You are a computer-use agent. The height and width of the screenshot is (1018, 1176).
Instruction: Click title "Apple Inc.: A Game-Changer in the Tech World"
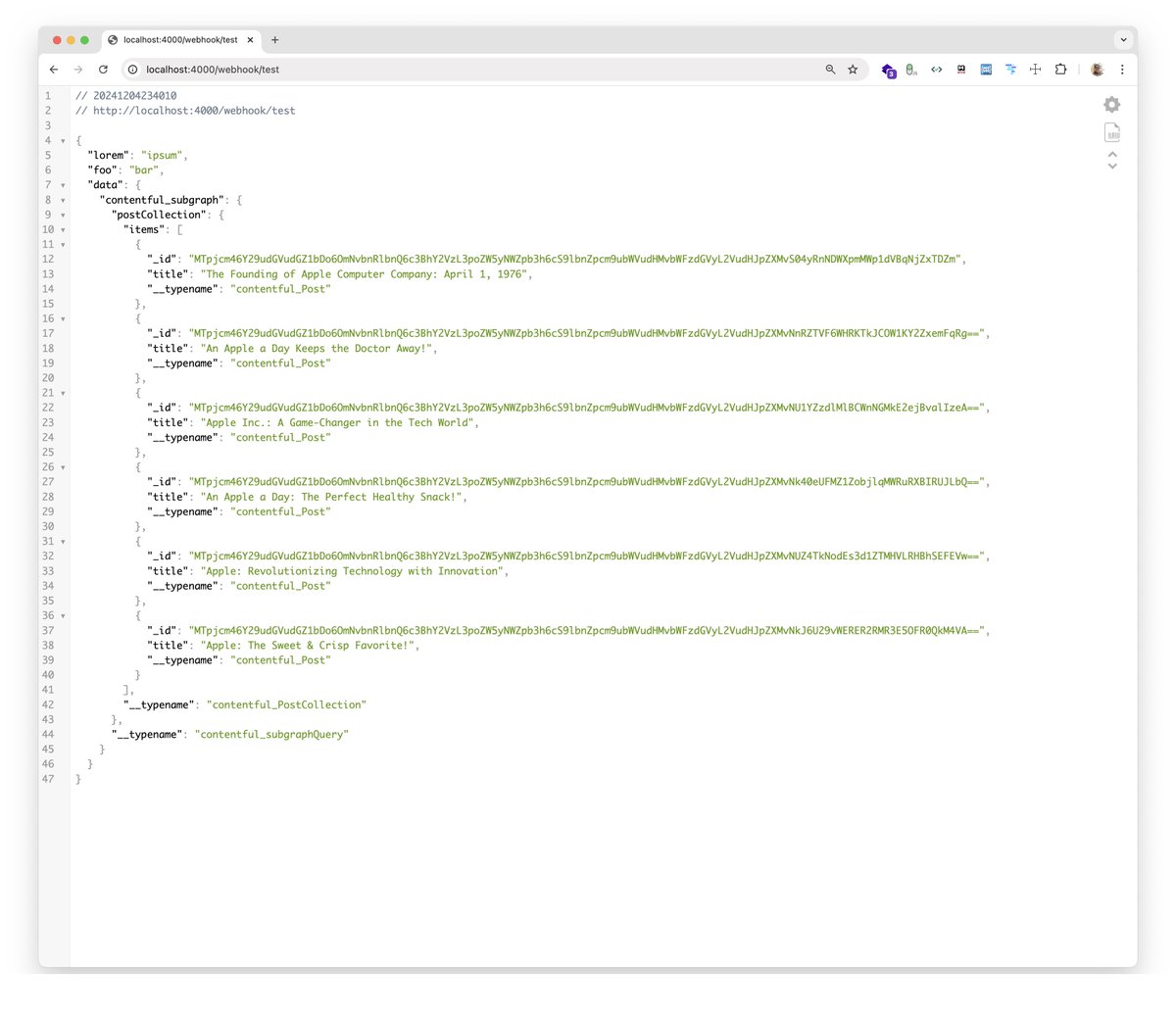339,423
